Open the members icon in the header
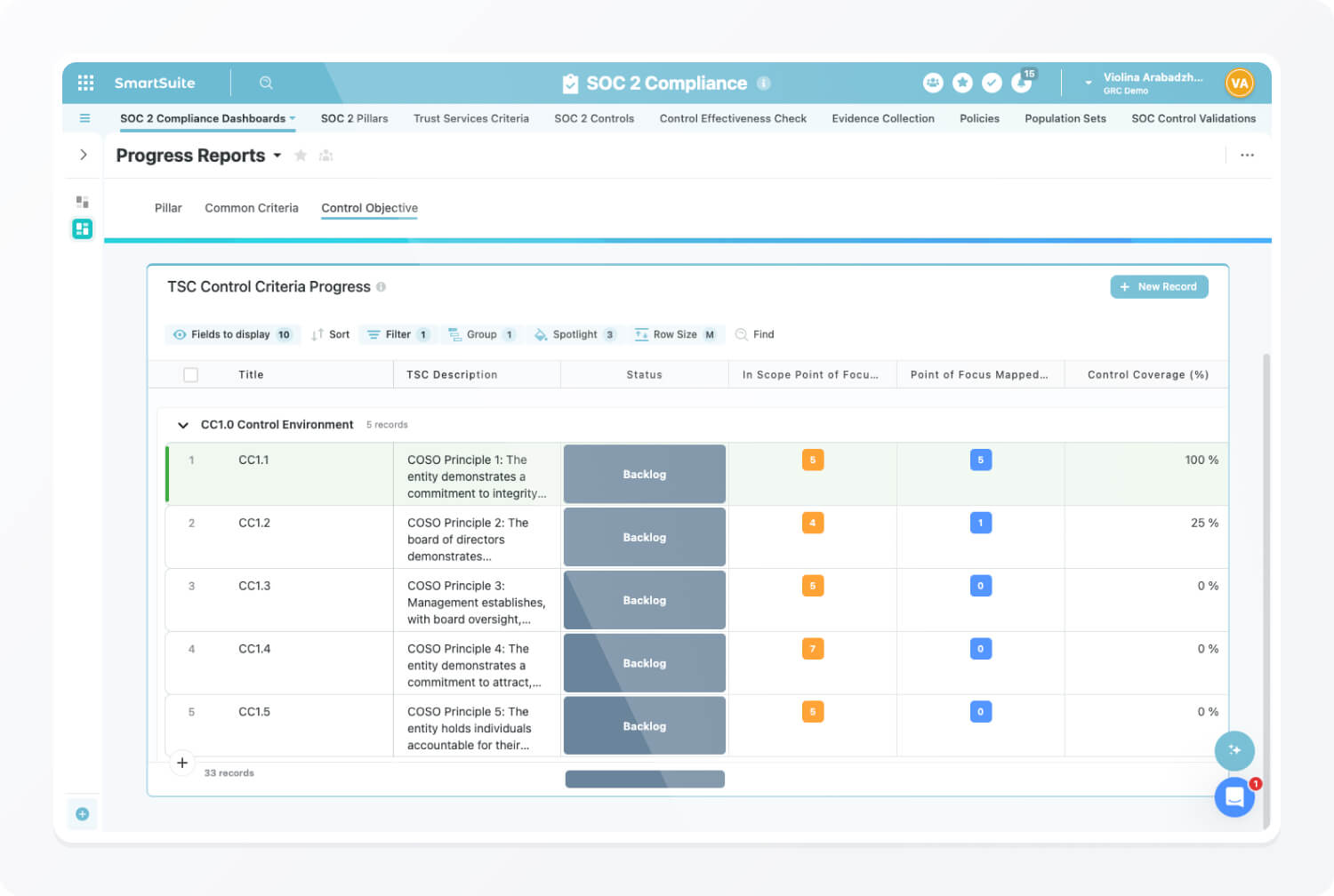Image resolution: width=1334 pixels, height=896 pixels. [933, 83]
